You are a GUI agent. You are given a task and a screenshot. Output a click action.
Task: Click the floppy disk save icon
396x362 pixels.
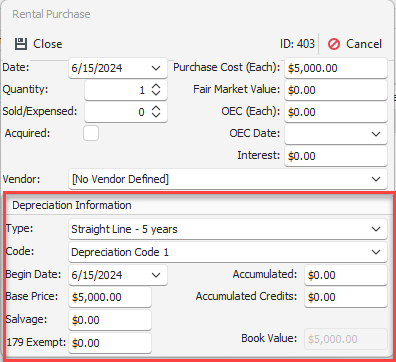[21, 44]
